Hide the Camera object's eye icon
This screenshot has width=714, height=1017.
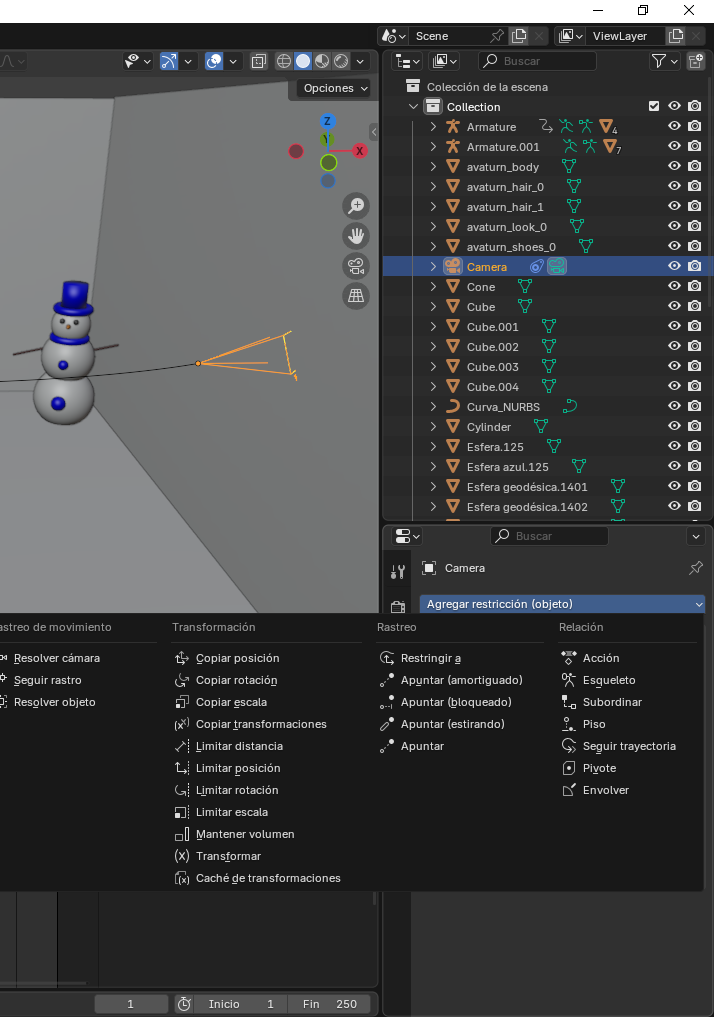point(674,266)
